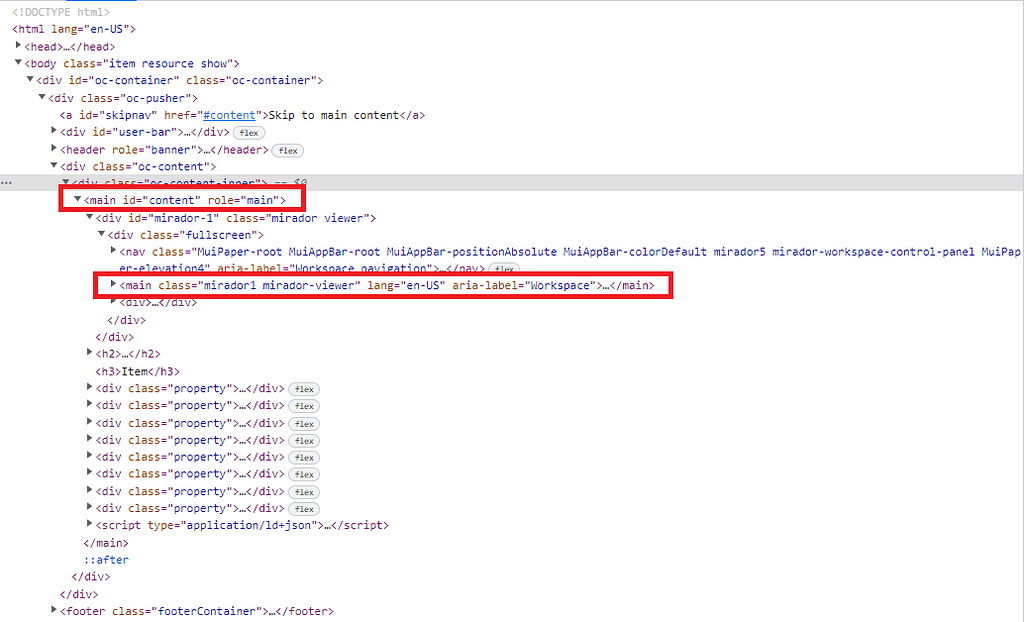Expand the h2 element node

point(90,354)
